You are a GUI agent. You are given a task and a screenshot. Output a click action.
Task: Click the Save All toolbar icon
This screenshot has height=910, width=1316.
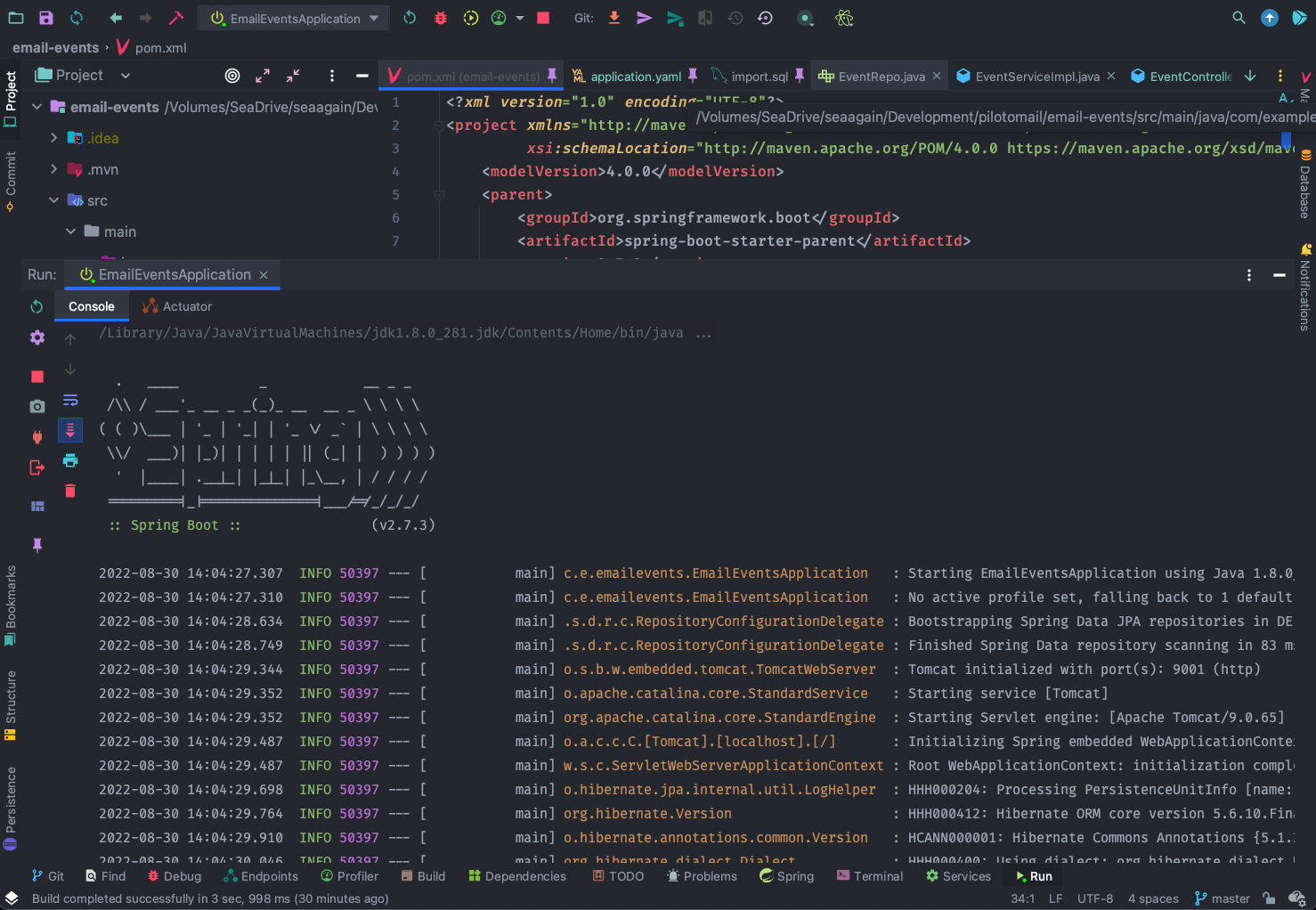(46, 18)
